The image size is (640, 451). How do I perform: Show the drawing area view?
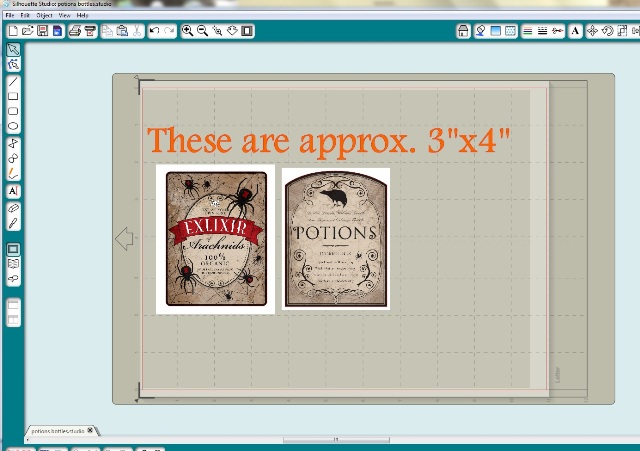[13, 249]
